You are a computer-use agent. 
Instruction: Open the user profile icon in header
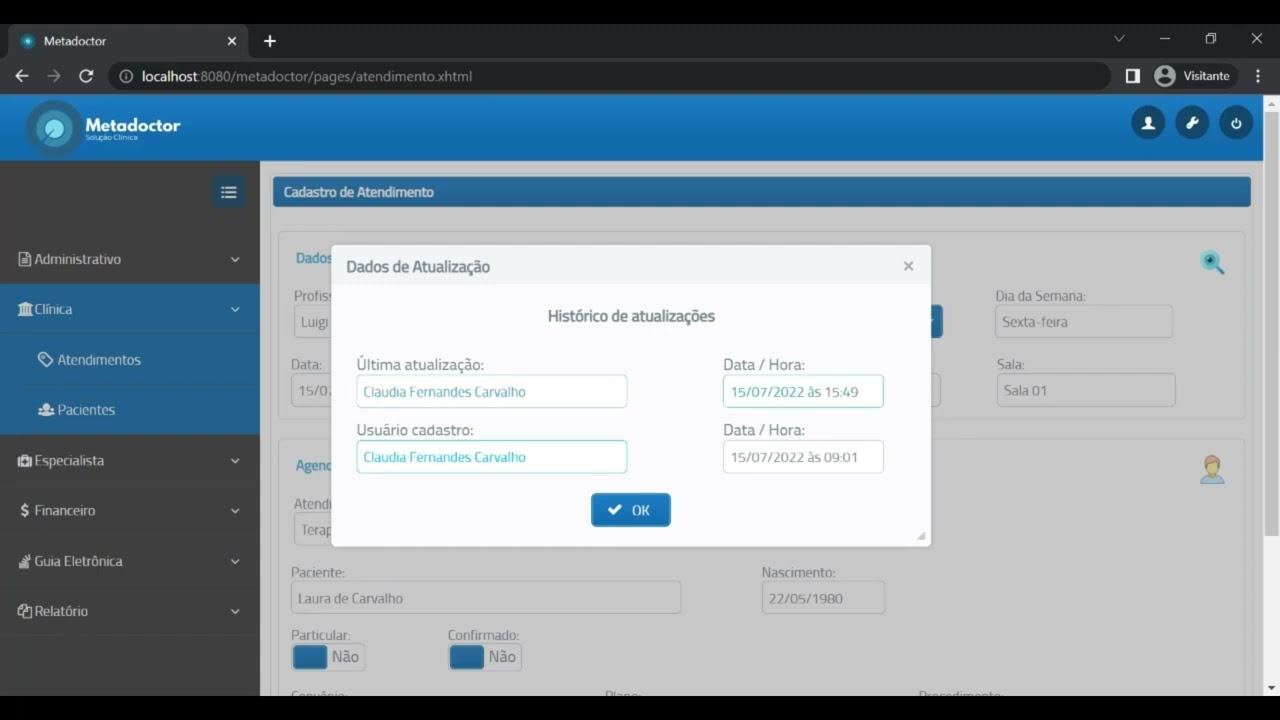point(1148,123)
